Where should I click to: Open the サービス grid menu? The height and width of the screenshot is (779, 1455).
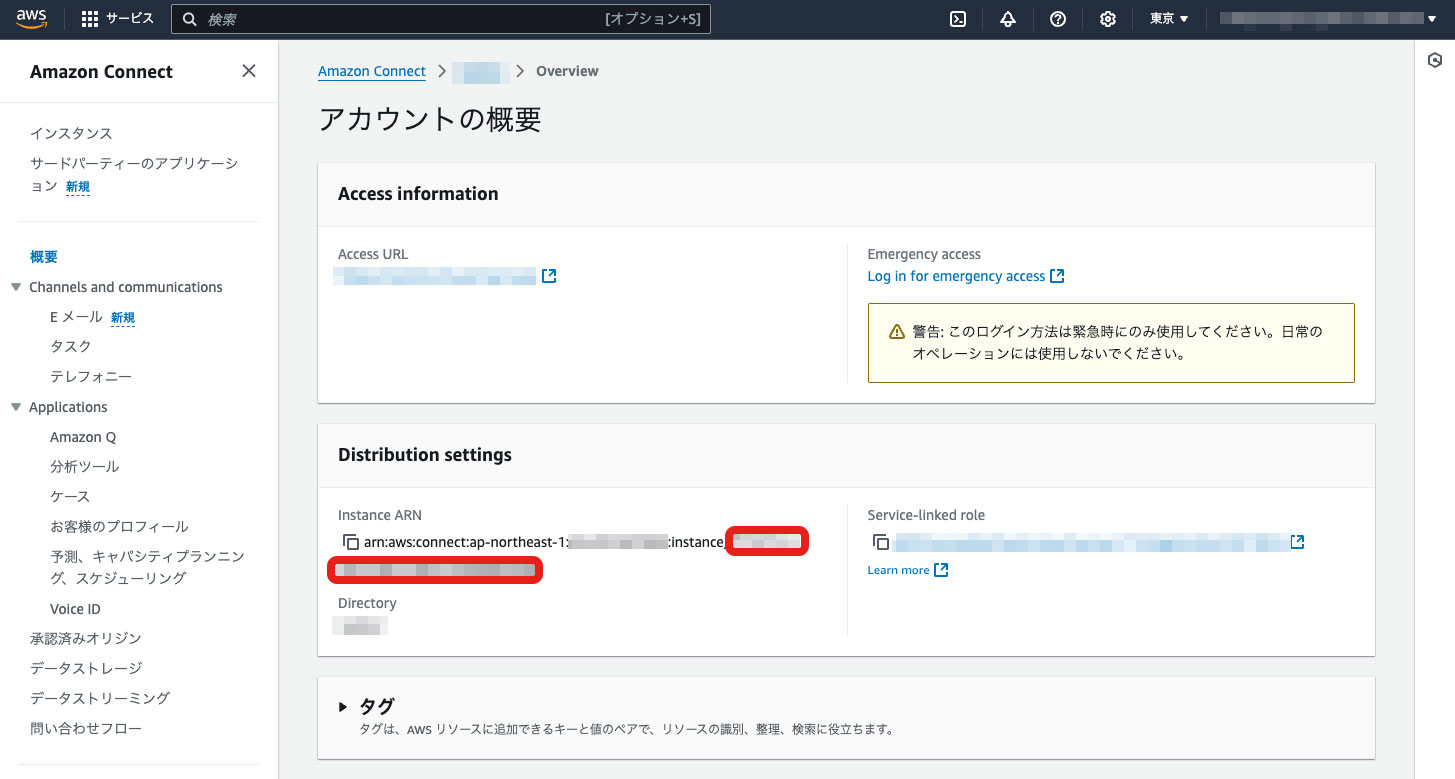(x=118, y=19)
